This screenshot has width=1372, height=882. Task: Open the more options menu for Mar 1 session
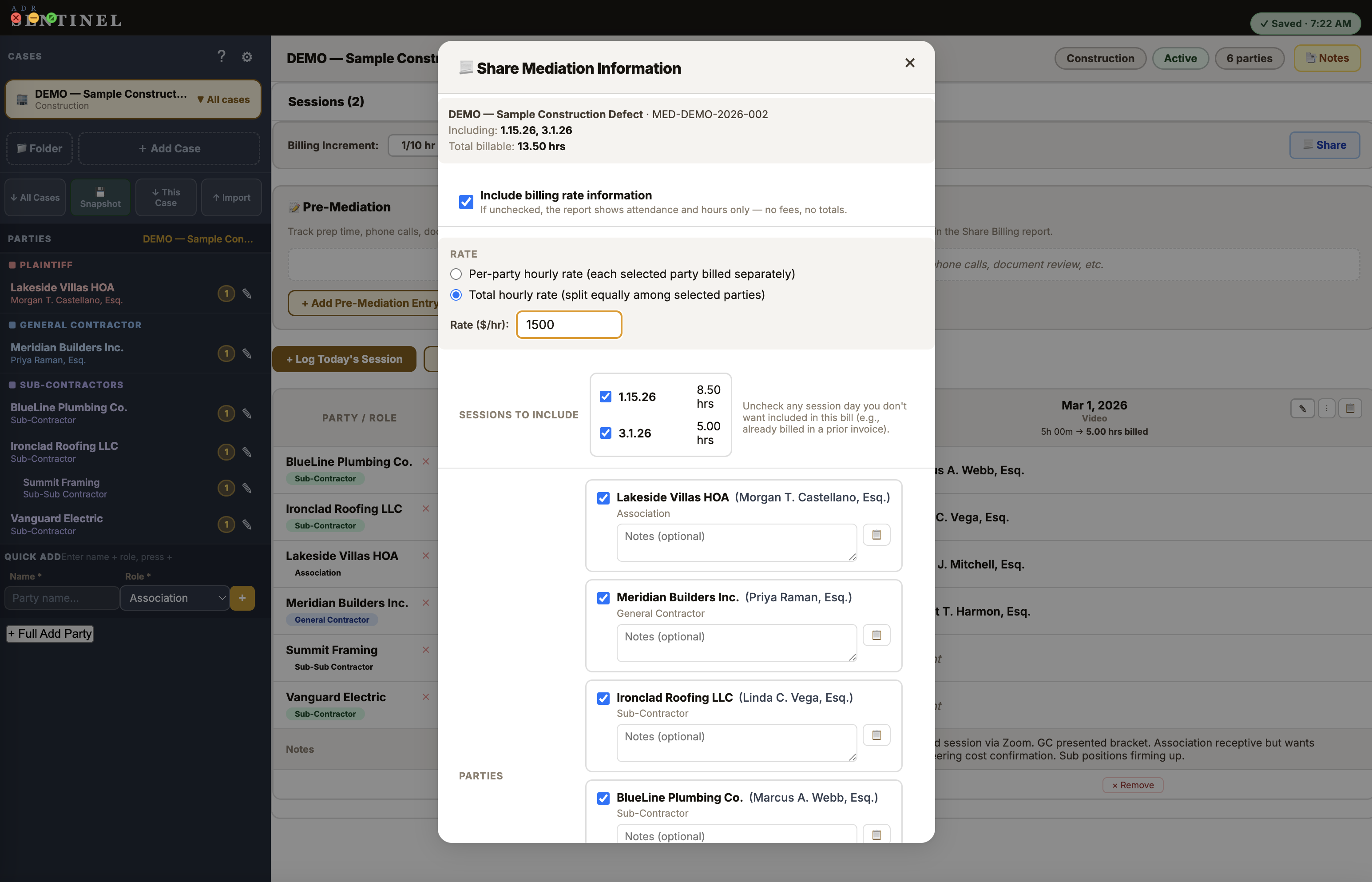point(1326,409)
